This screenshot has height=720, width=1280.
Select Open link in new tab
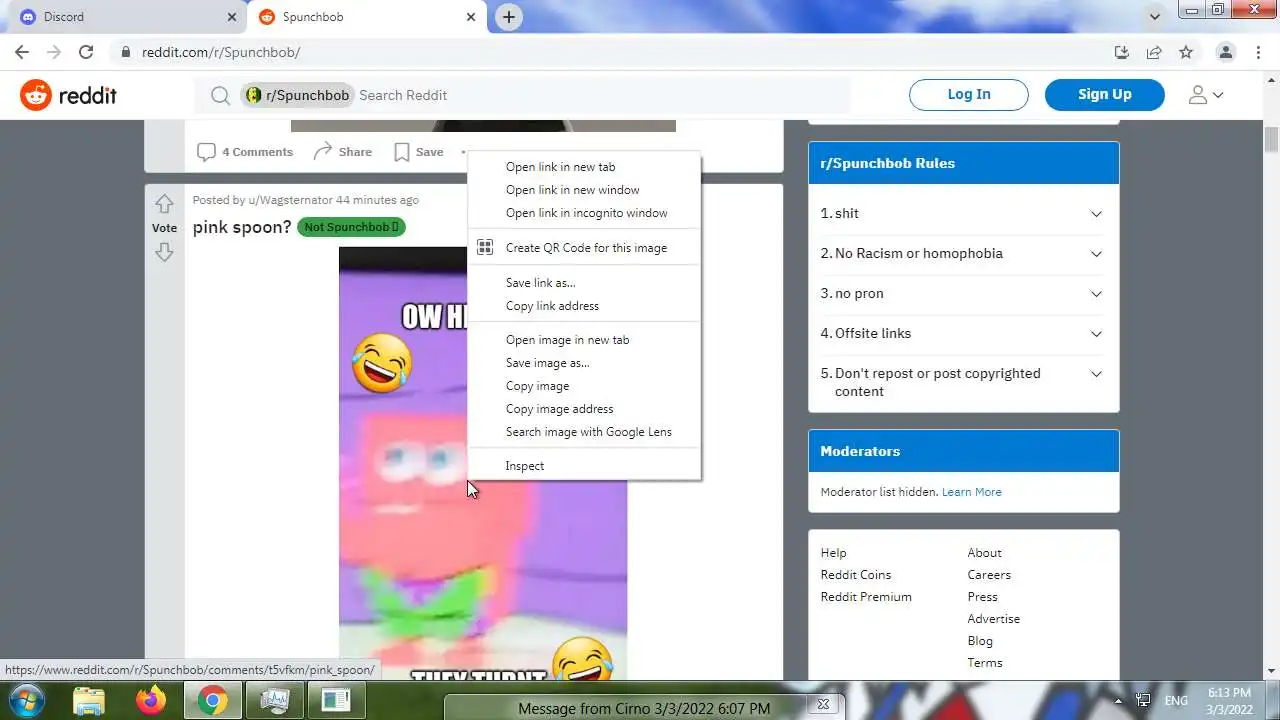coord(584,167)
